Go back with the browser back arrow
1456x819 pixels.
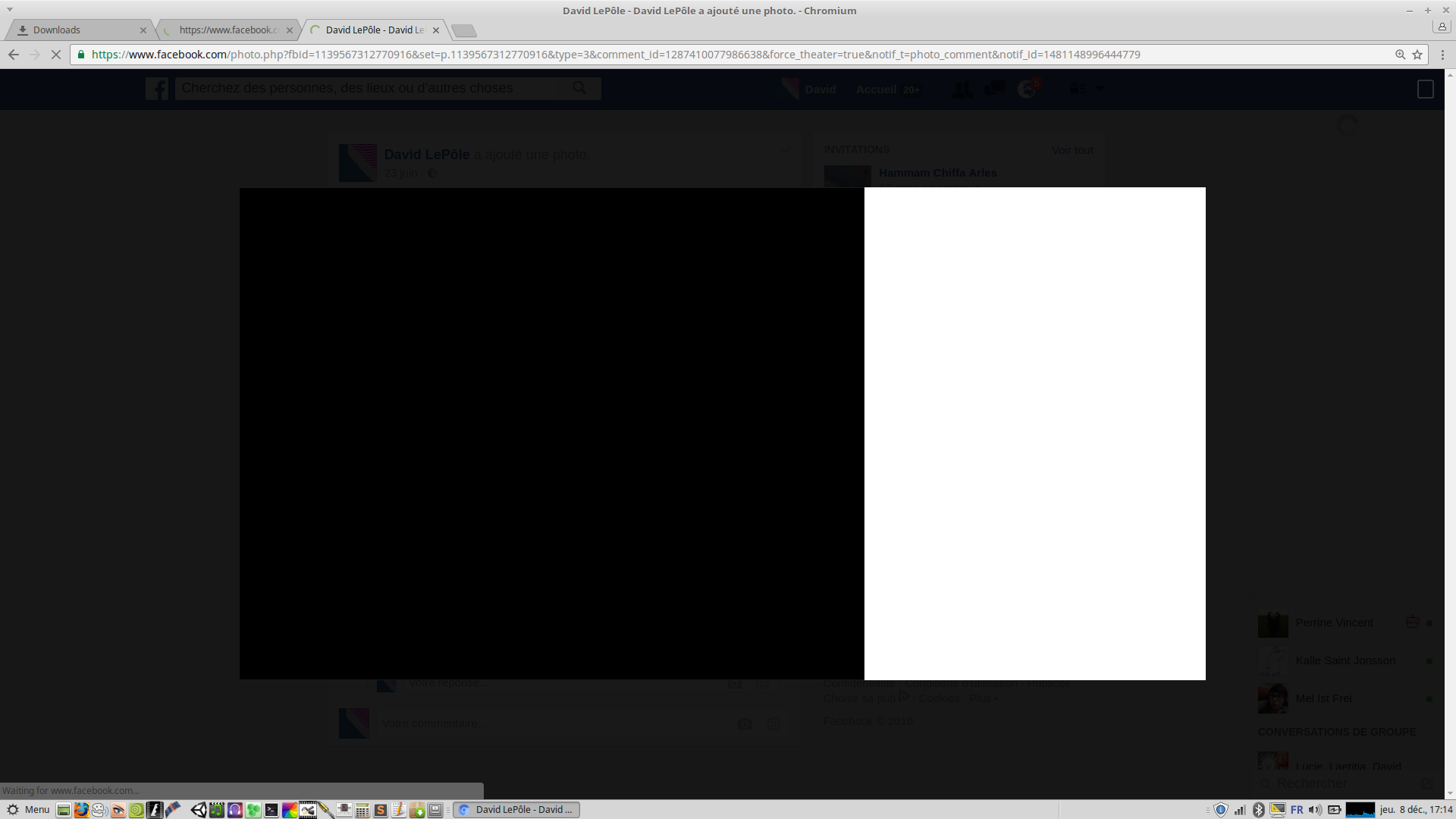tap(14, 55)
